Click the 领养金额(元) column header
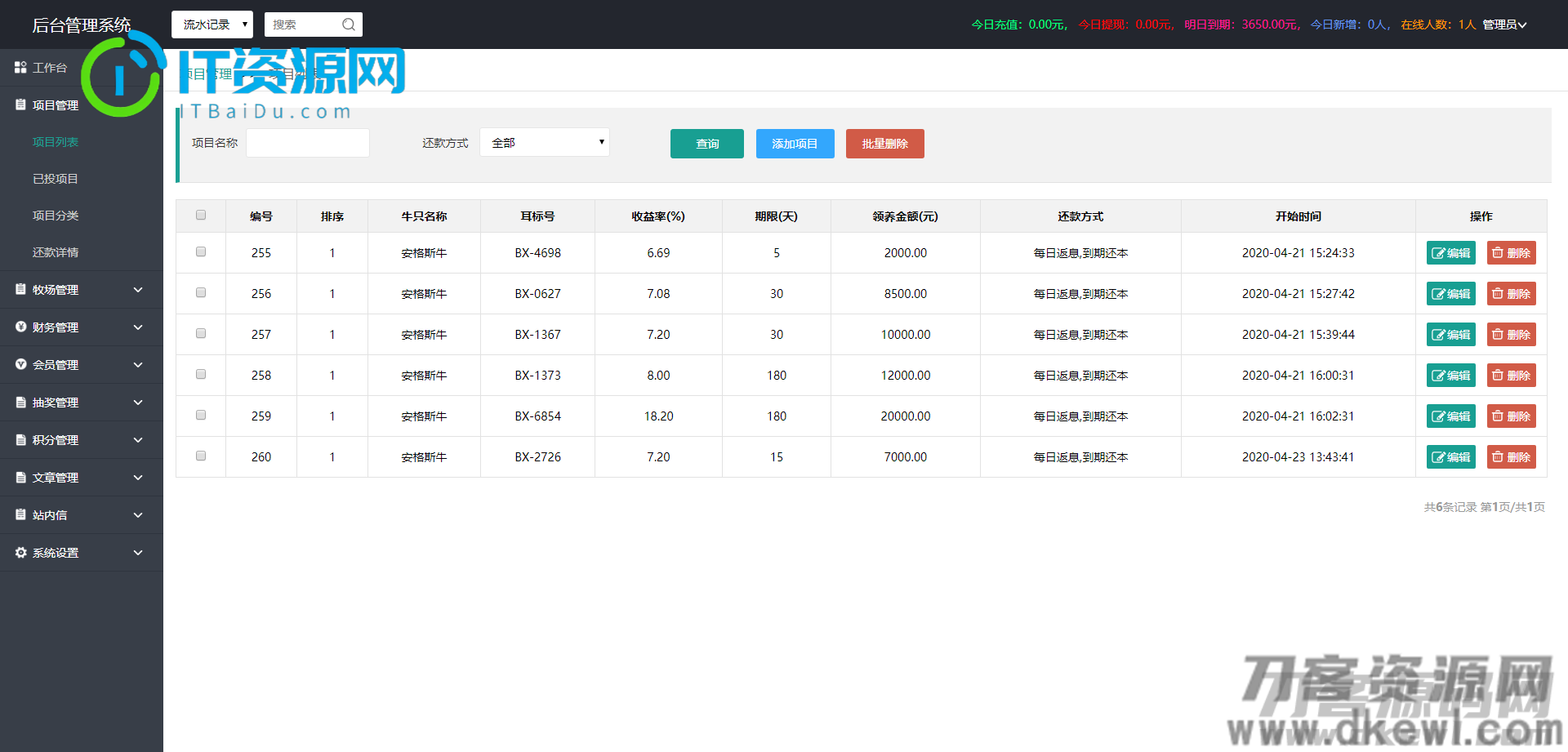The image size is (1568, 752). 906,216
